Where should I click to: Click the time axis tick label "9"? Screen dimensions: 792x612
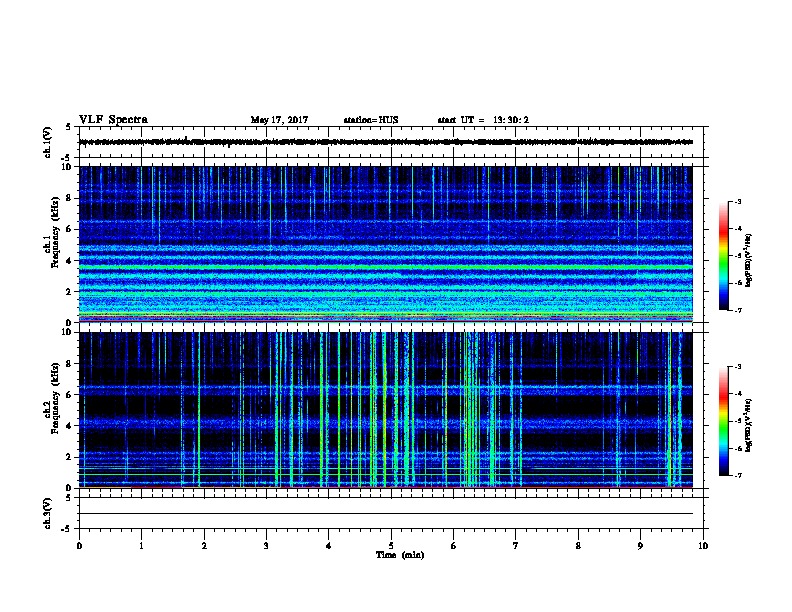640,546
